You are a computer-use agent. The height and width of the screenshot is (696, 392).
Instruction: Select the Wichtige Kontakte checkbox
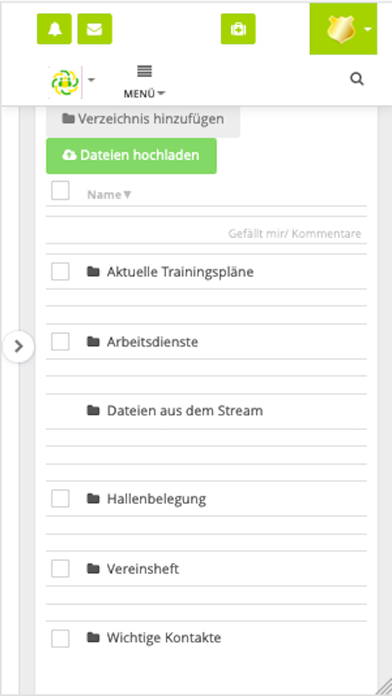tap(60, 638)
